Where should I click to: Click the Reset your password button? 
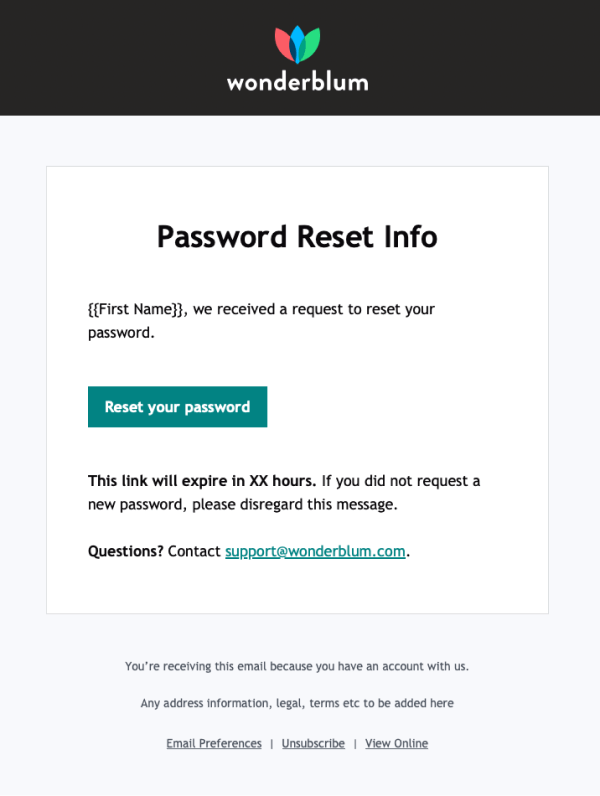tap(178, 407)
